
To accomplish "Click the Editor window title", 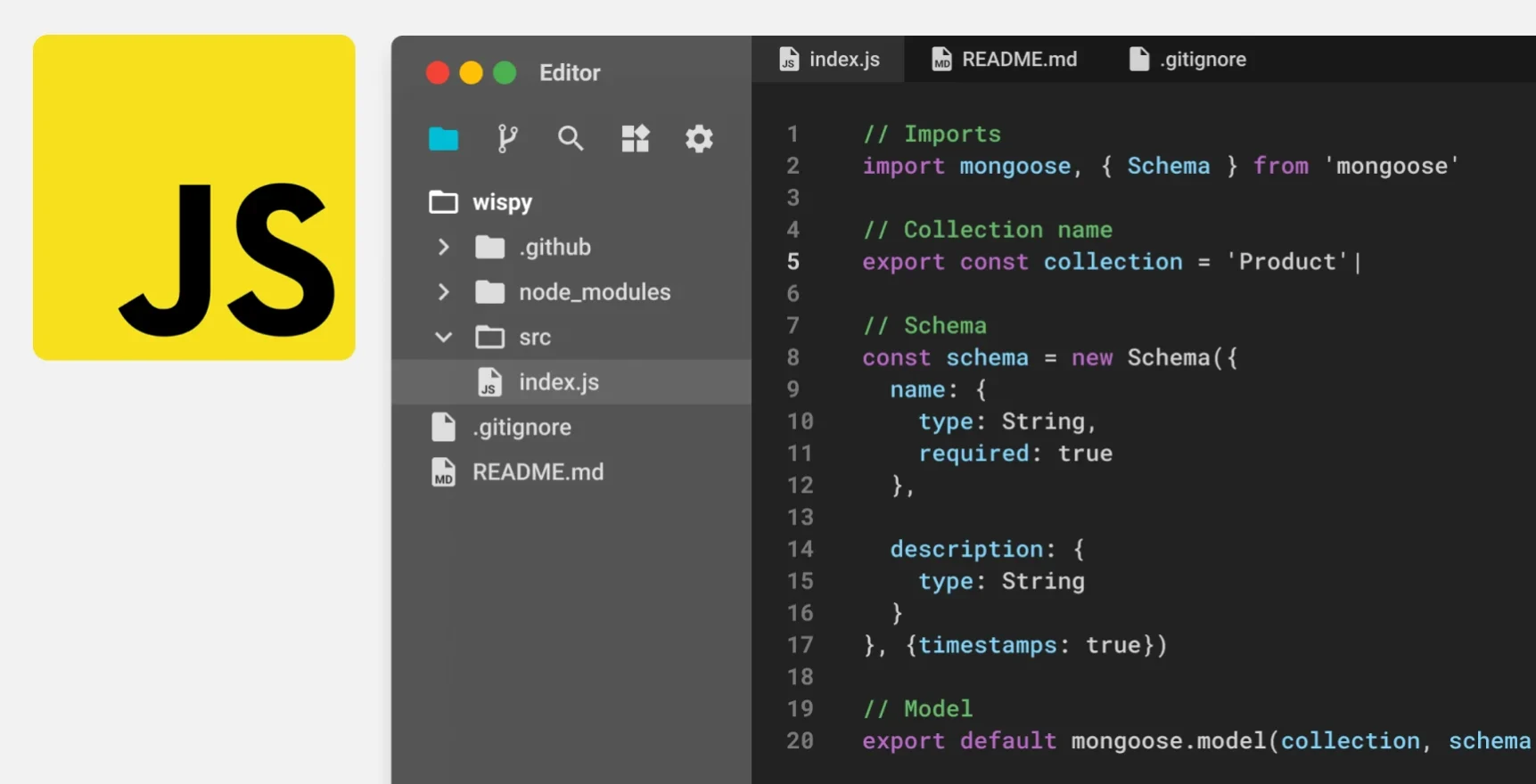I will coord(570,73).
